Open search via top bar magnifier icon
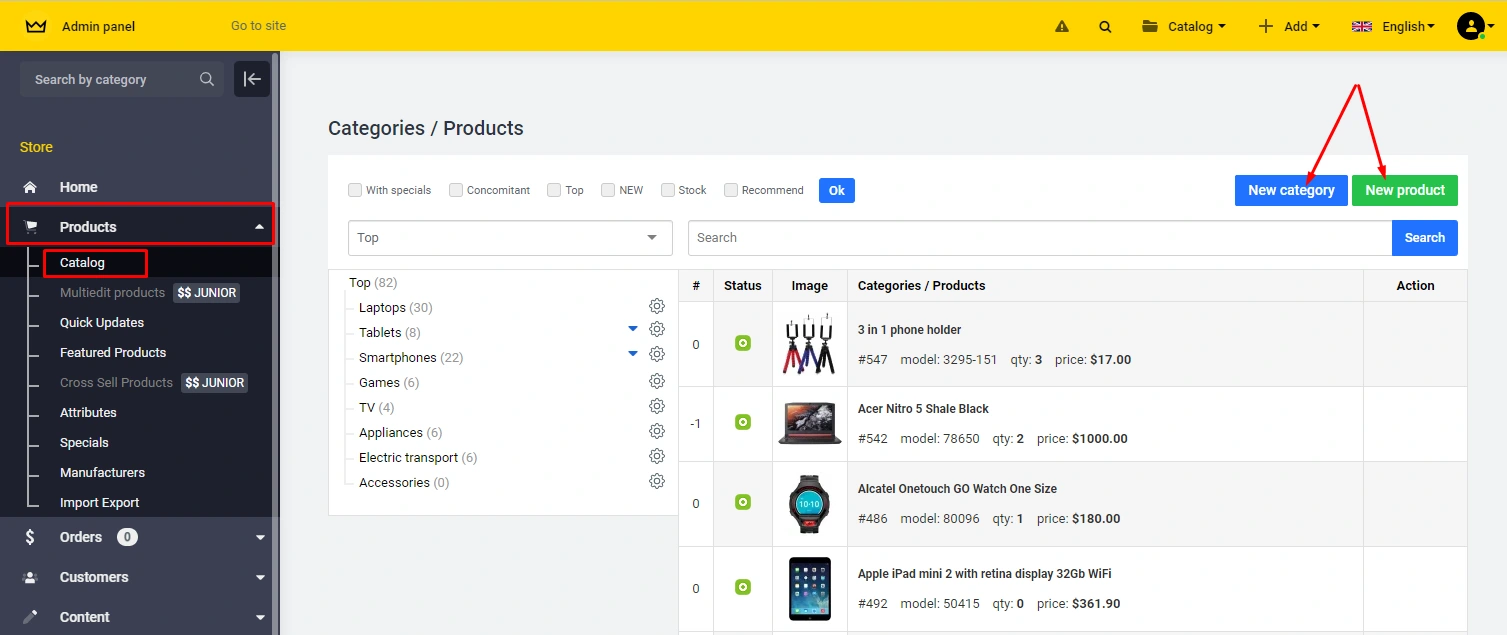This screenshot has height=635, width=1507. [1105, 27]
